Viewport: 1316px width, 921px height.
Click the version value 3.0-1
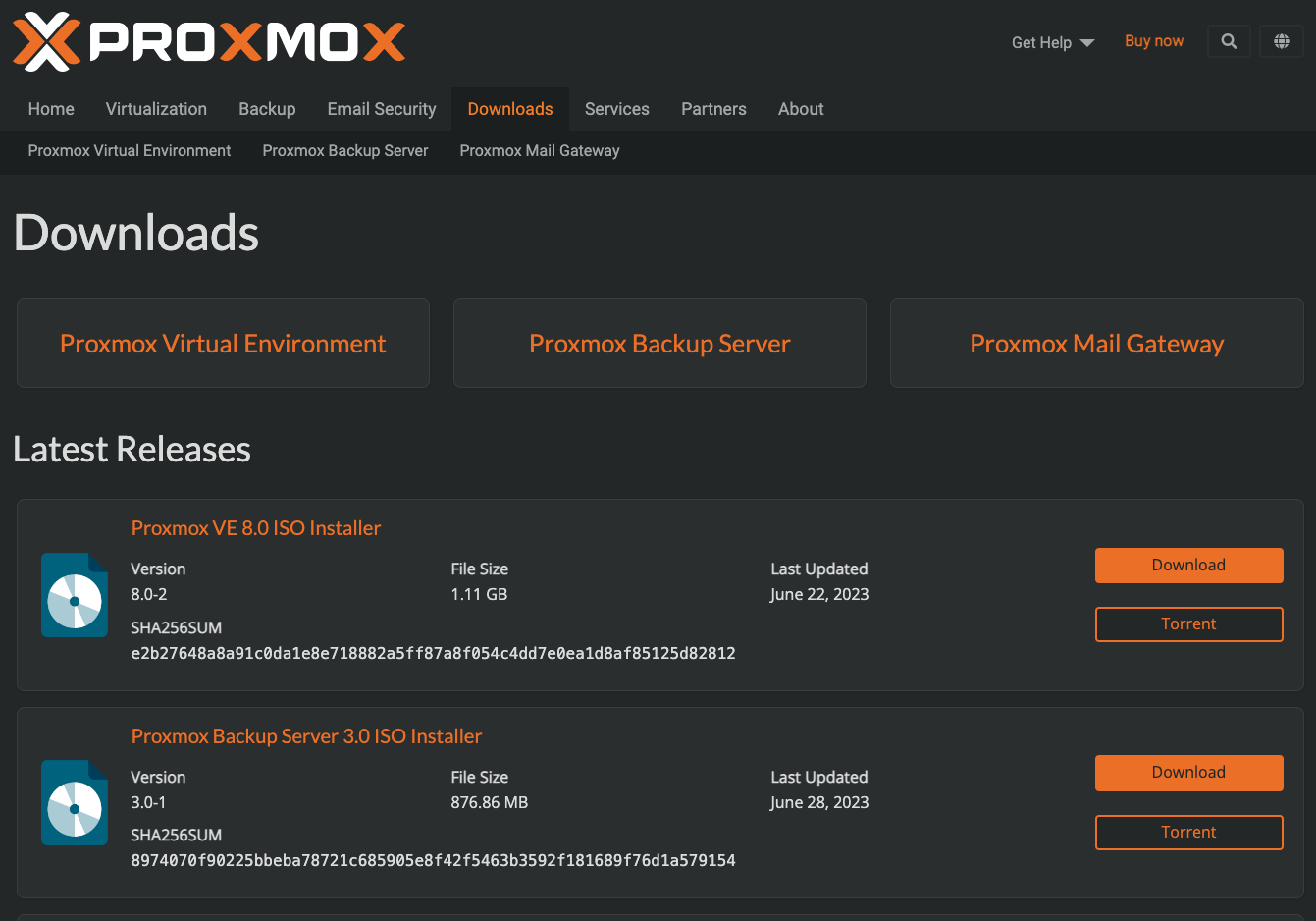[148, 802]
